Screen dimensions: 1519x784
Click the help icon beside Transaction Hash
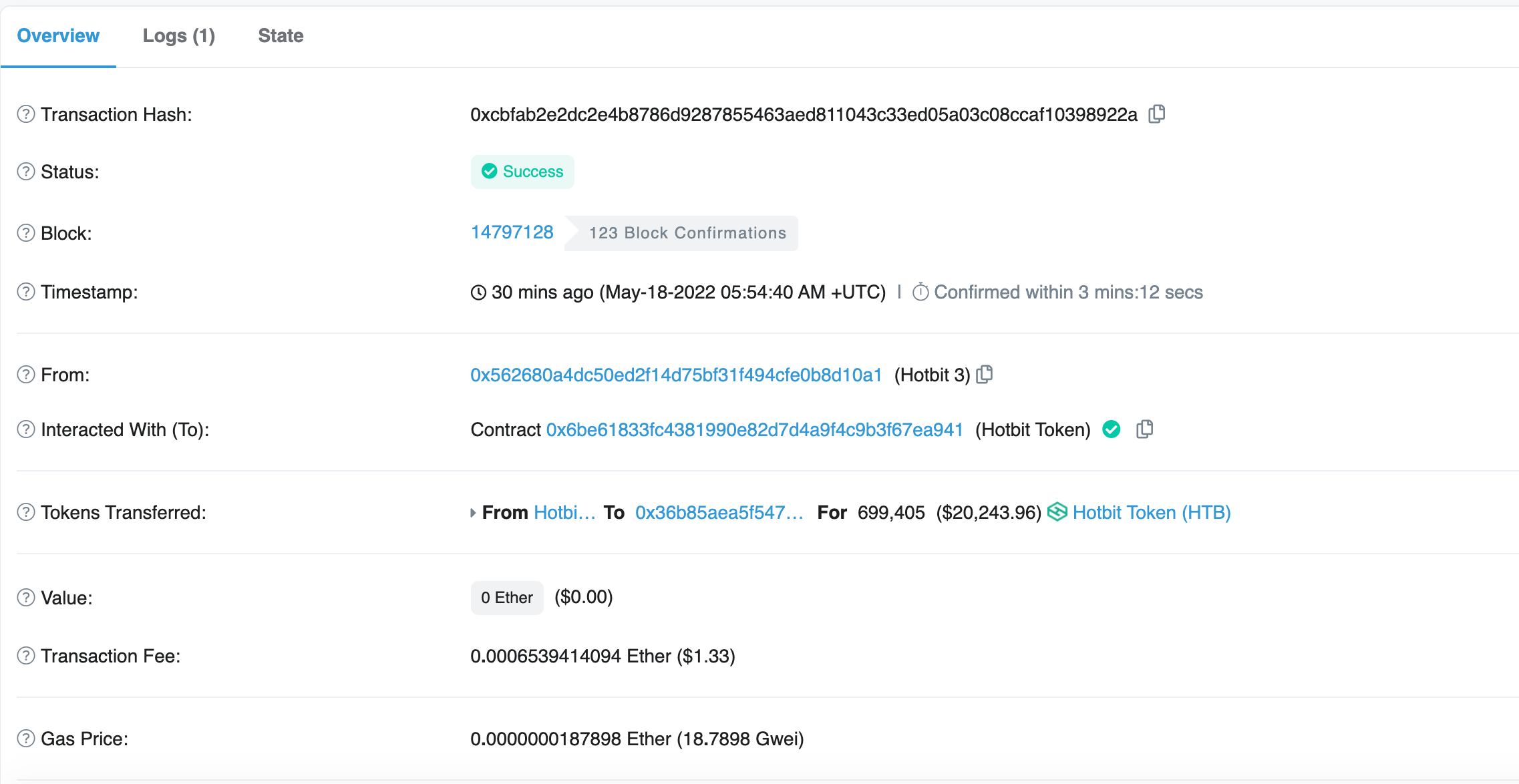(x=25, y=114)
